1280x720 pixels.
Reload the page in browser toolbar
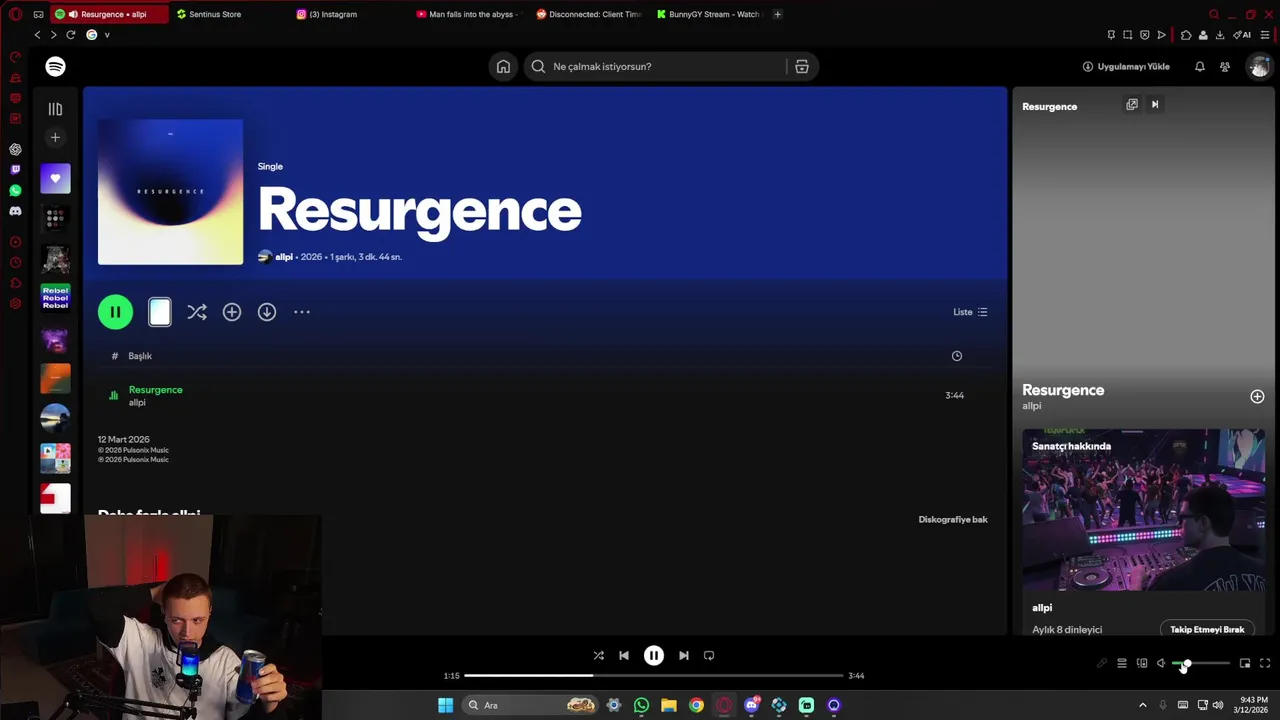pos(71,34)
